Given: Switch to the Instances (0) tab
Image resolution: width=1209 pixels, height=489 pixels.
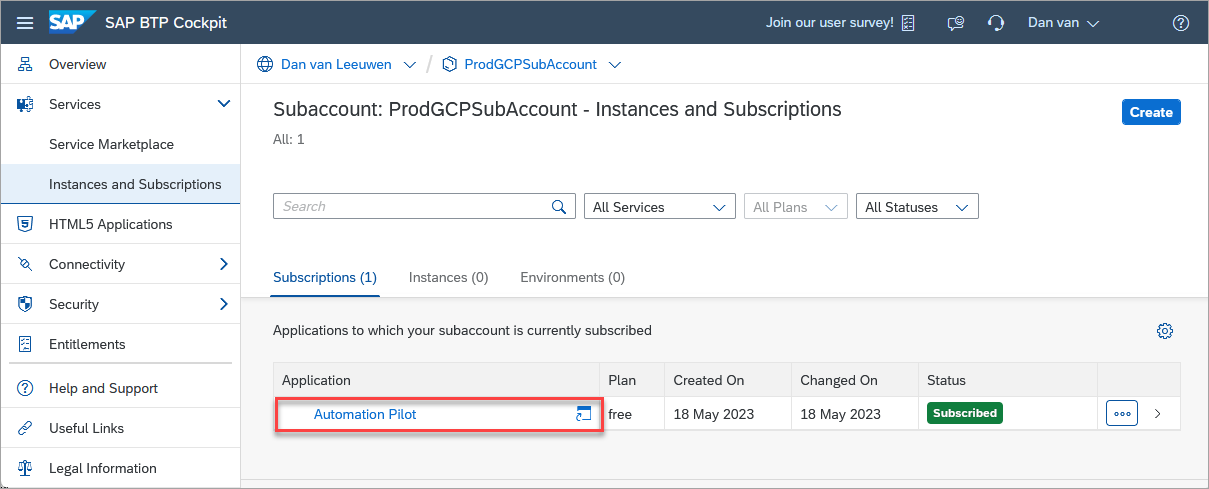Looking at the screenshot, I should pyautogui.click(x=448, y=277).
